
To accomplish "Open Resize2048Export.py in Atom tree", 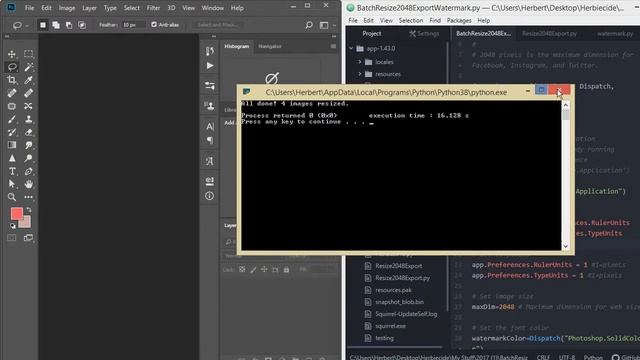I will (x=402, y=278).
